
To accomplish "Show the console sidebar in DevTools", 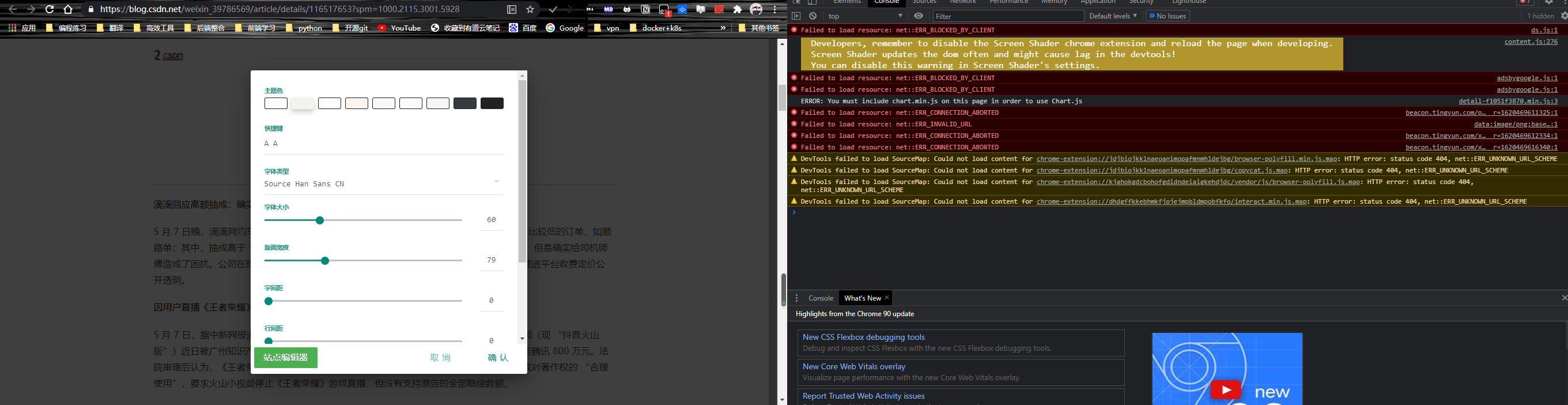I will tap(796, 16).
